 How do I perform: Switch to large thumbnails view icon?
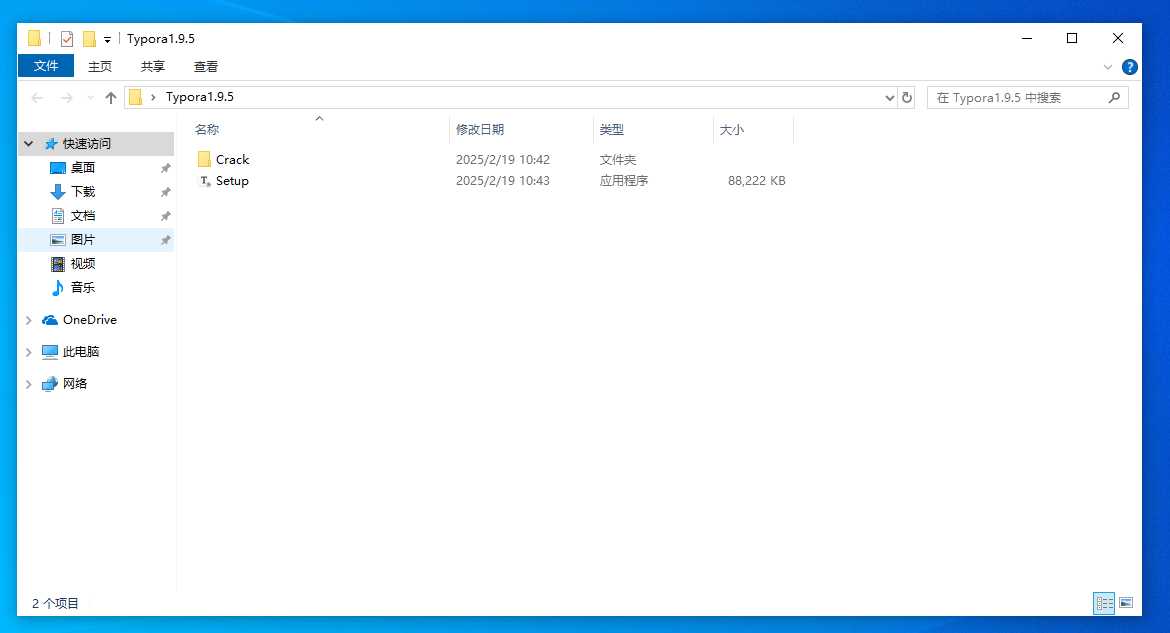(x=1126, y=603)
